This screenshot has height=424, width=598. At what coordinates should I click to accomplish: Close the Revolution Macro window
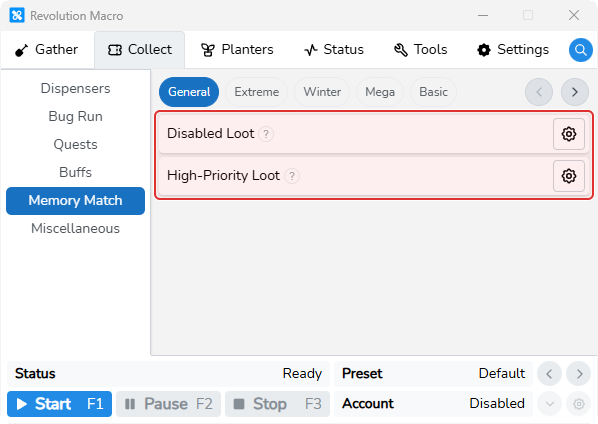(574, 16)
